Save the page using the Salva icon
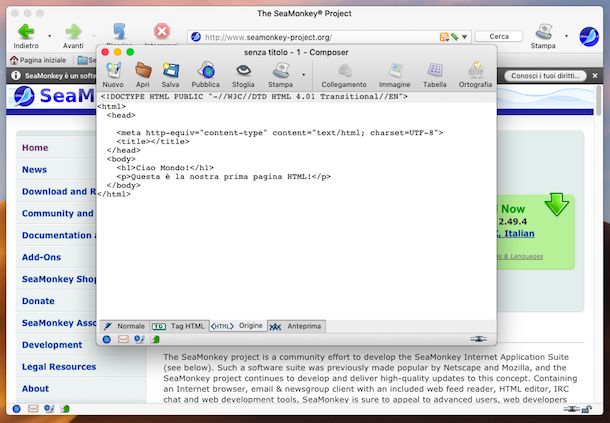Viewport: 610px width, 423px height. point(170,70)
